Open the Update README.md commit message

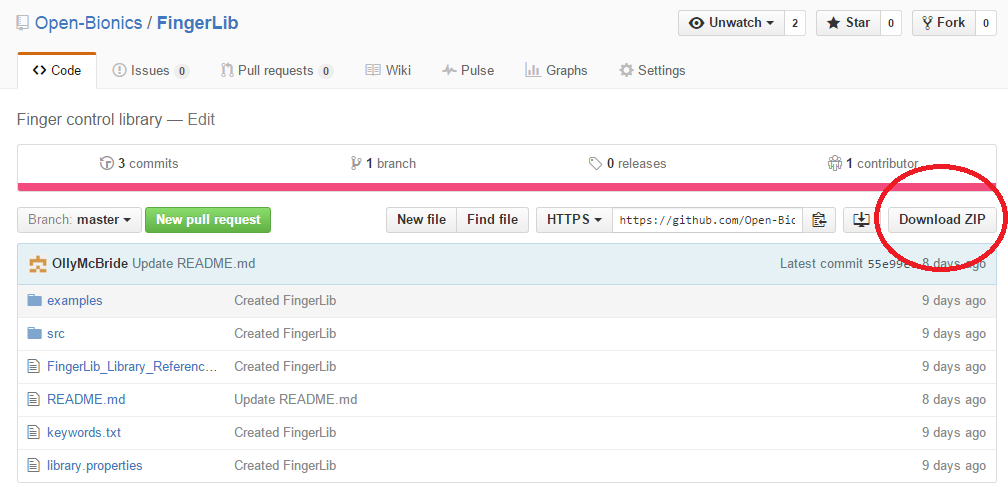(x=194, y=263)
